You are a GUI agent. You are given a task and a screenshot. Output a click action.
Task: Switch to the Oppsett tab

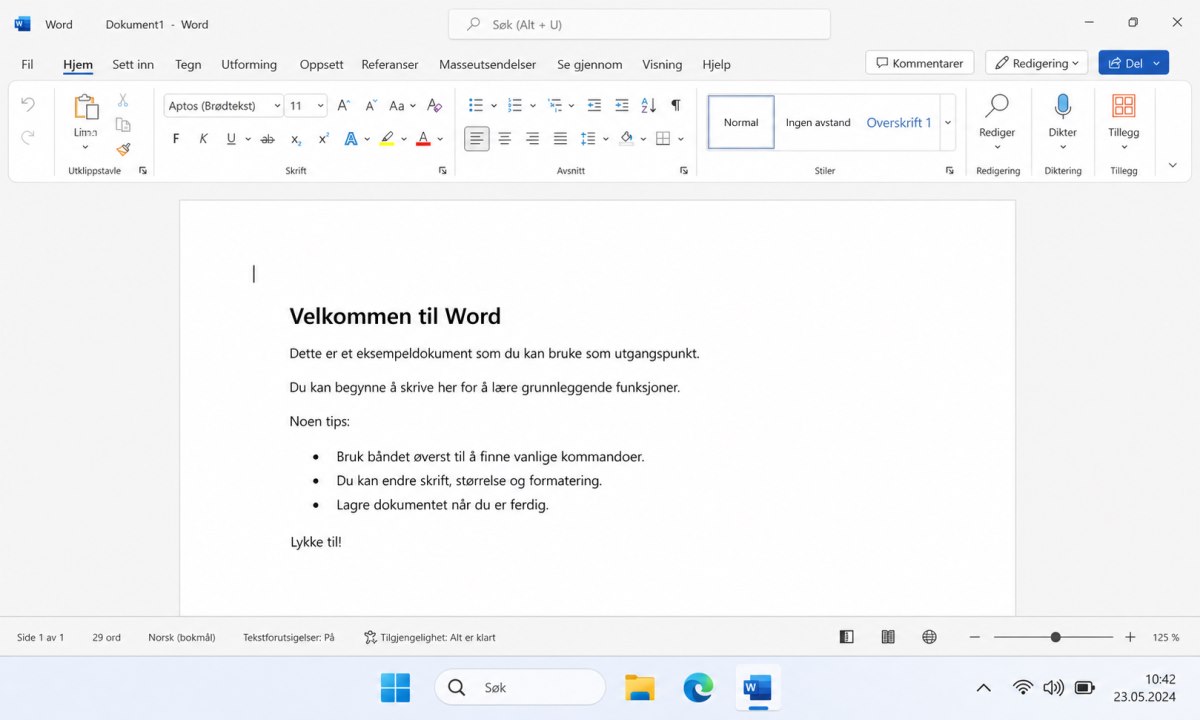(x=321, y=64)
